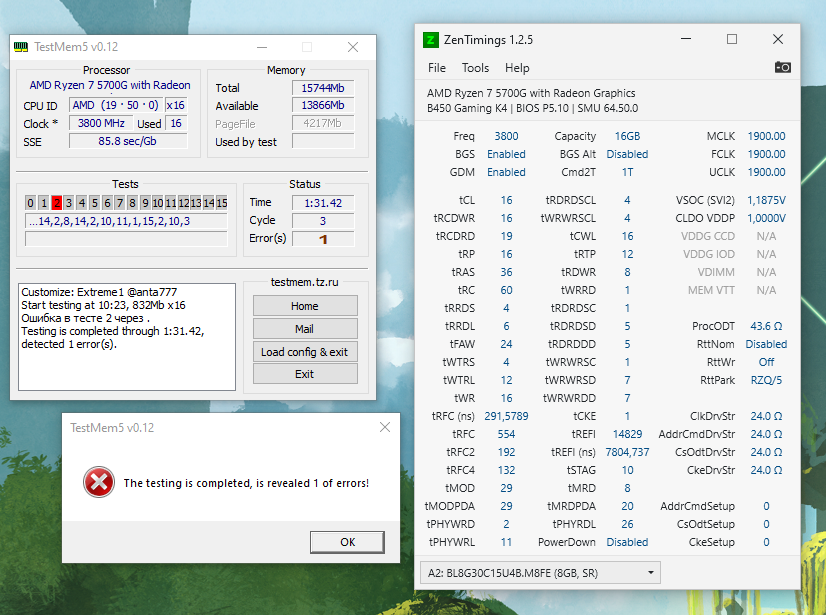The height and width of the screenshot is (615, 826).
Task: Click the Time 1:31.42 status value
Action: (323, 203)
